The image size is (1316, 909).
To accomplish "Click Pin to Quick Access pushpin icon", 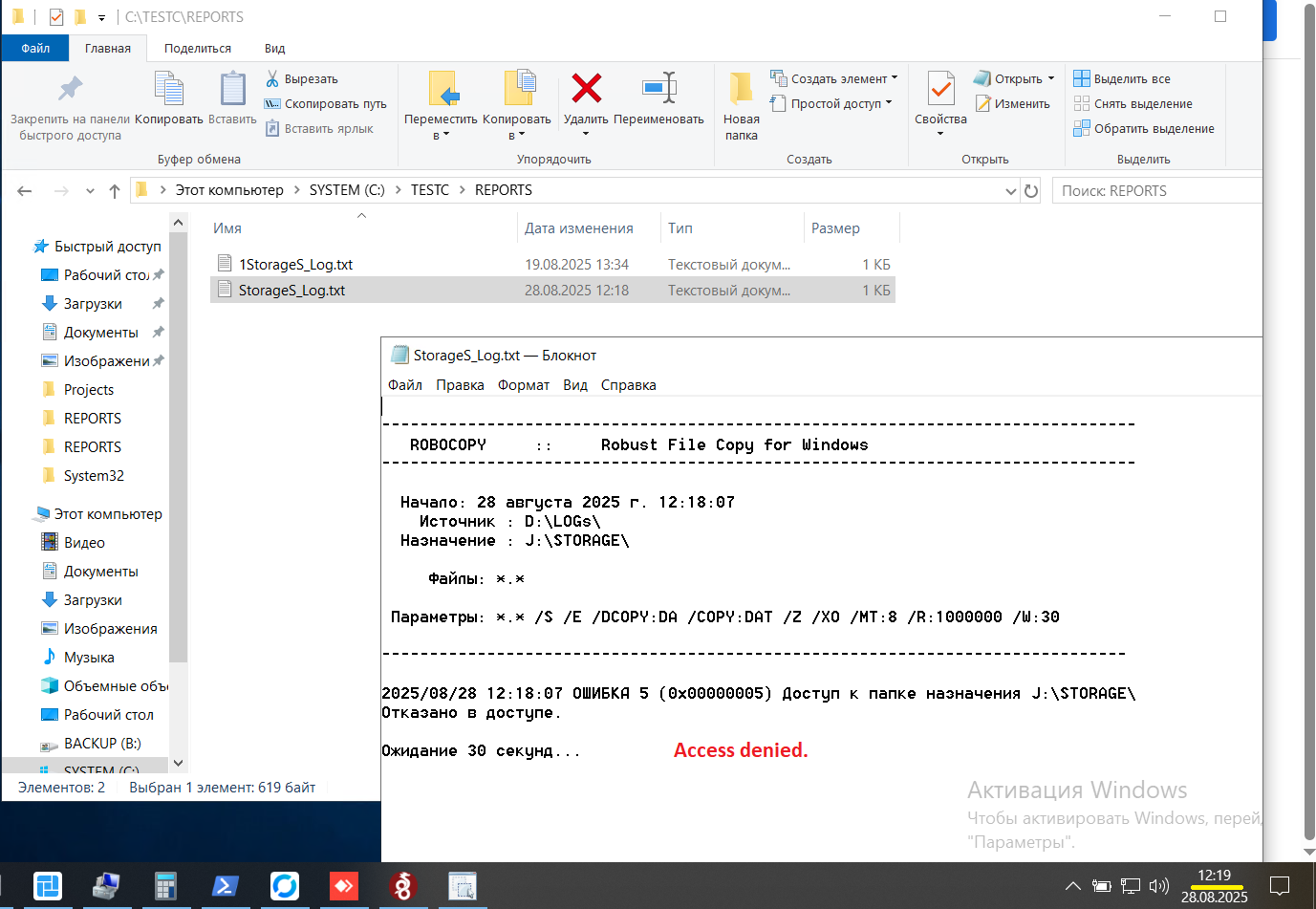I will click(70, 89).
